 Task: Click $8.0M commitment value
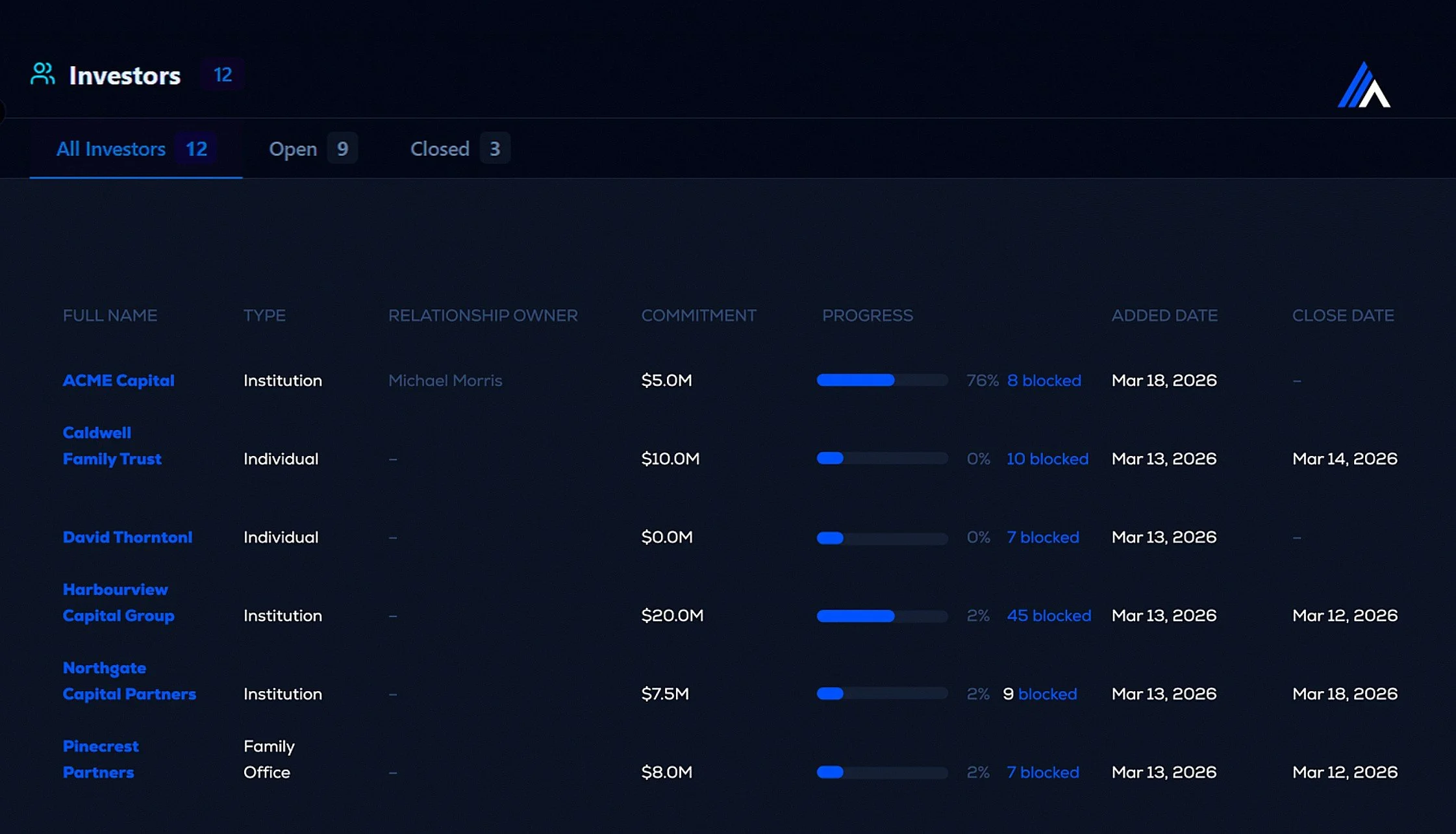(667, 772)
